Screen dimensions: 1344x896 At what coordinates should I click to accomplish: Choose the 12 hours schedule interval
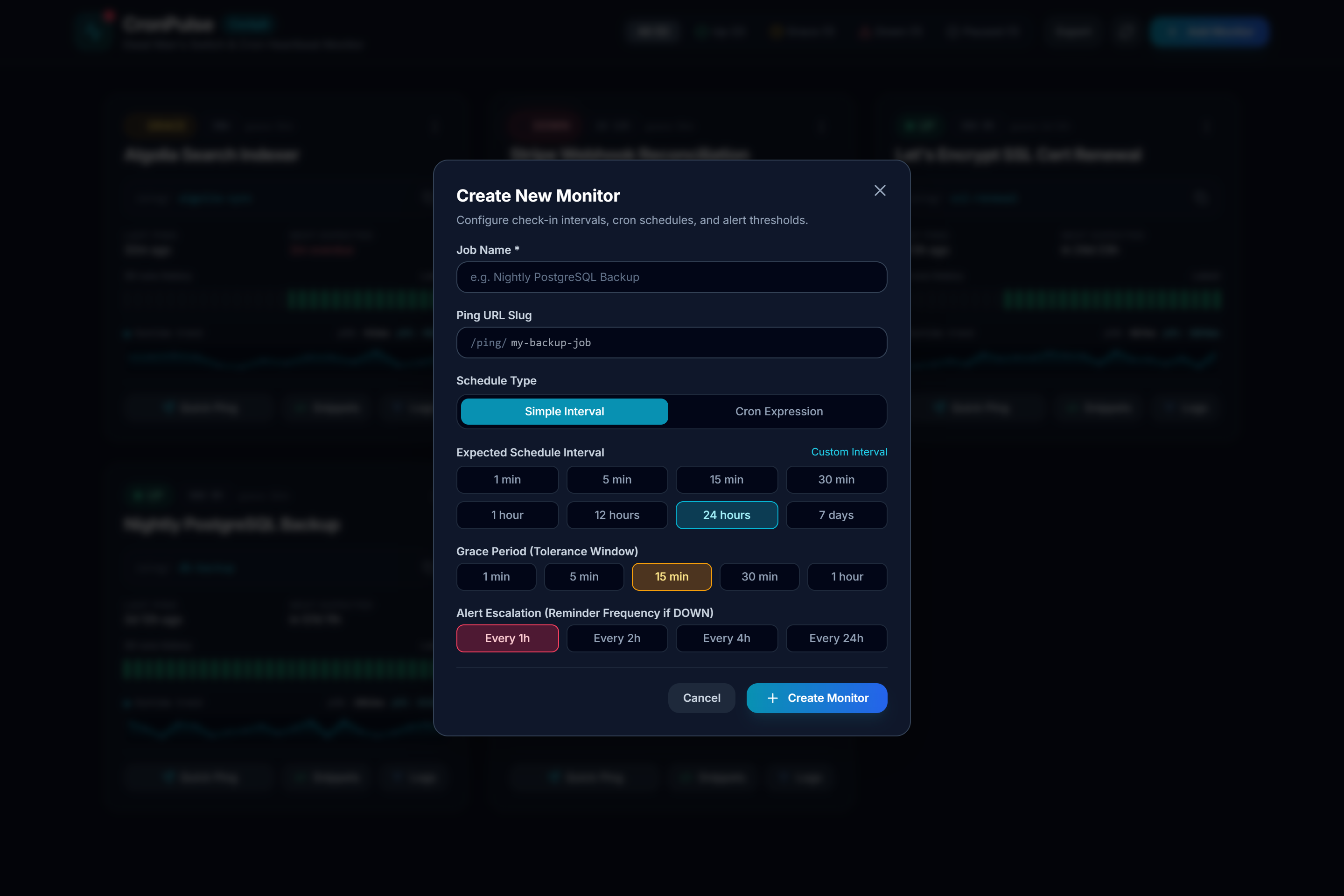click(x=616, y=515)
